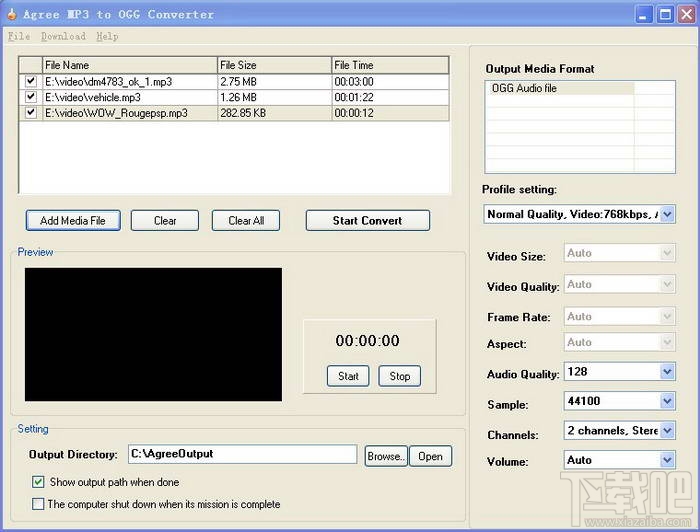Image resolution: width=700 pixels, height=532 pixels.
Task: Click the black preview video area
Action: (x=153, y=334)
